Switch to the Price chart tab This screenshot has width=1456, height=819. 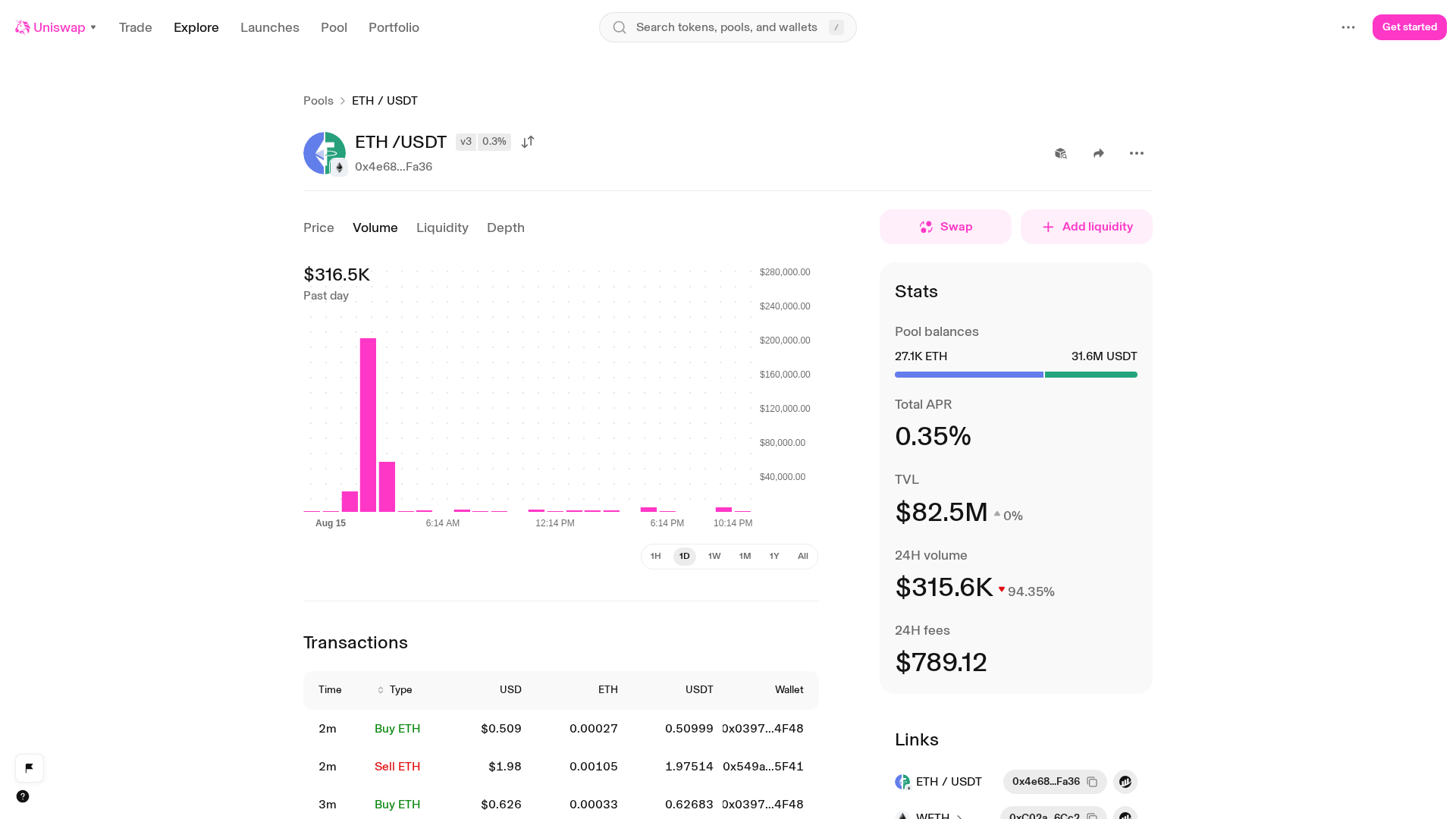(318, 227)
